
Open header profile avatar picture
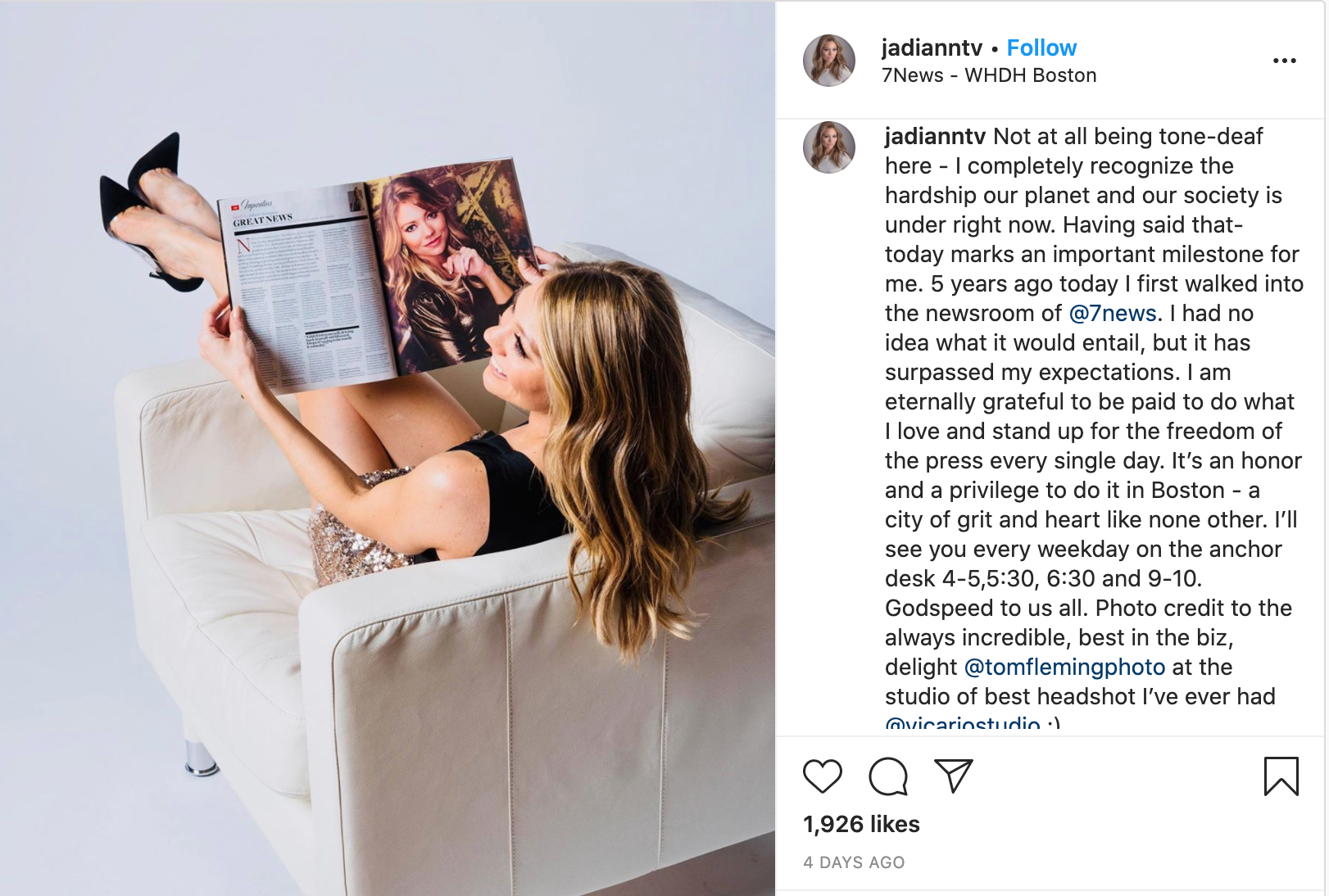[x=829, y=61]
